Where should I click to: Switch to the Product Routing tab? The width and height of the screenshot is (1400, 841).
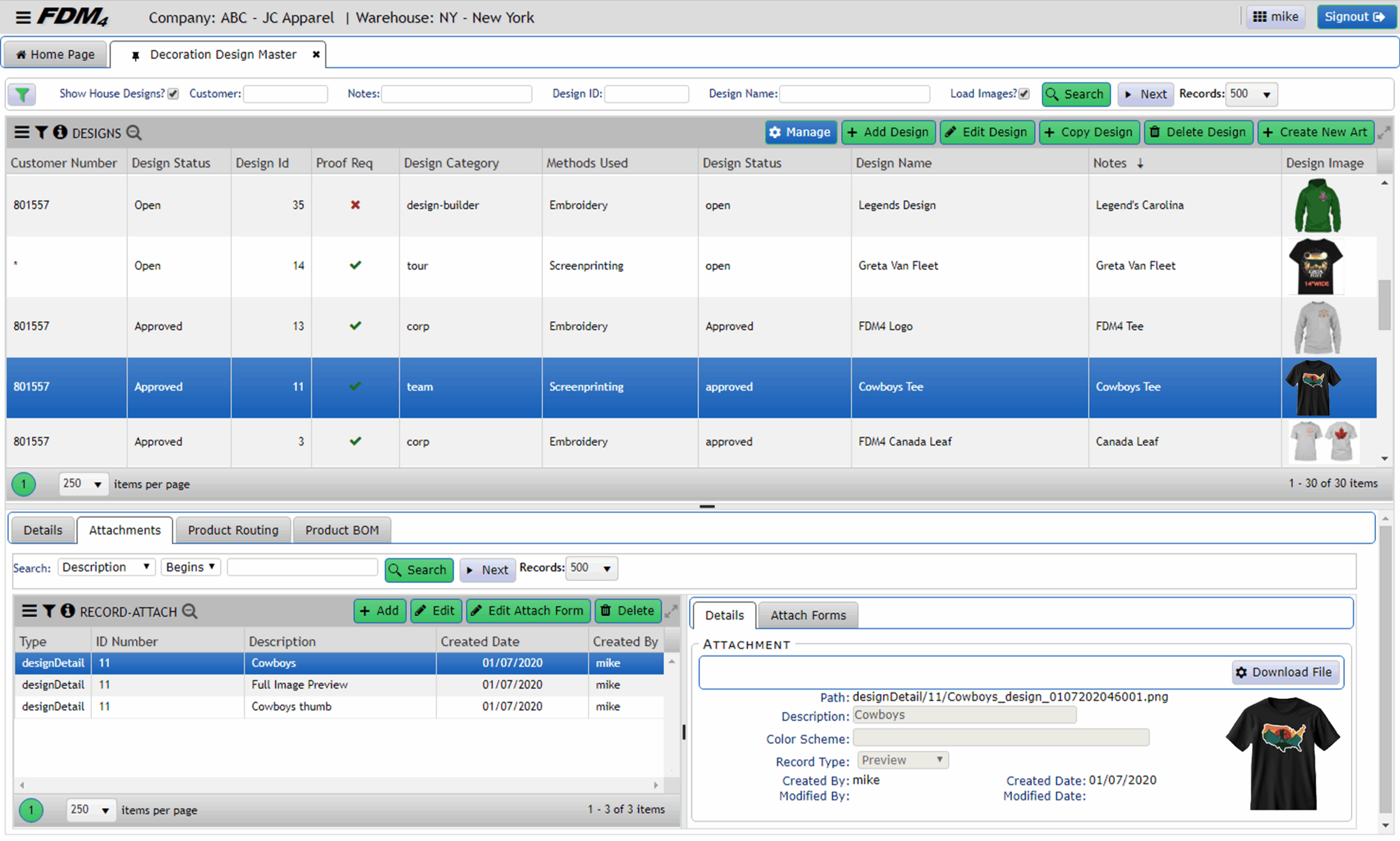tap(233, 530)
